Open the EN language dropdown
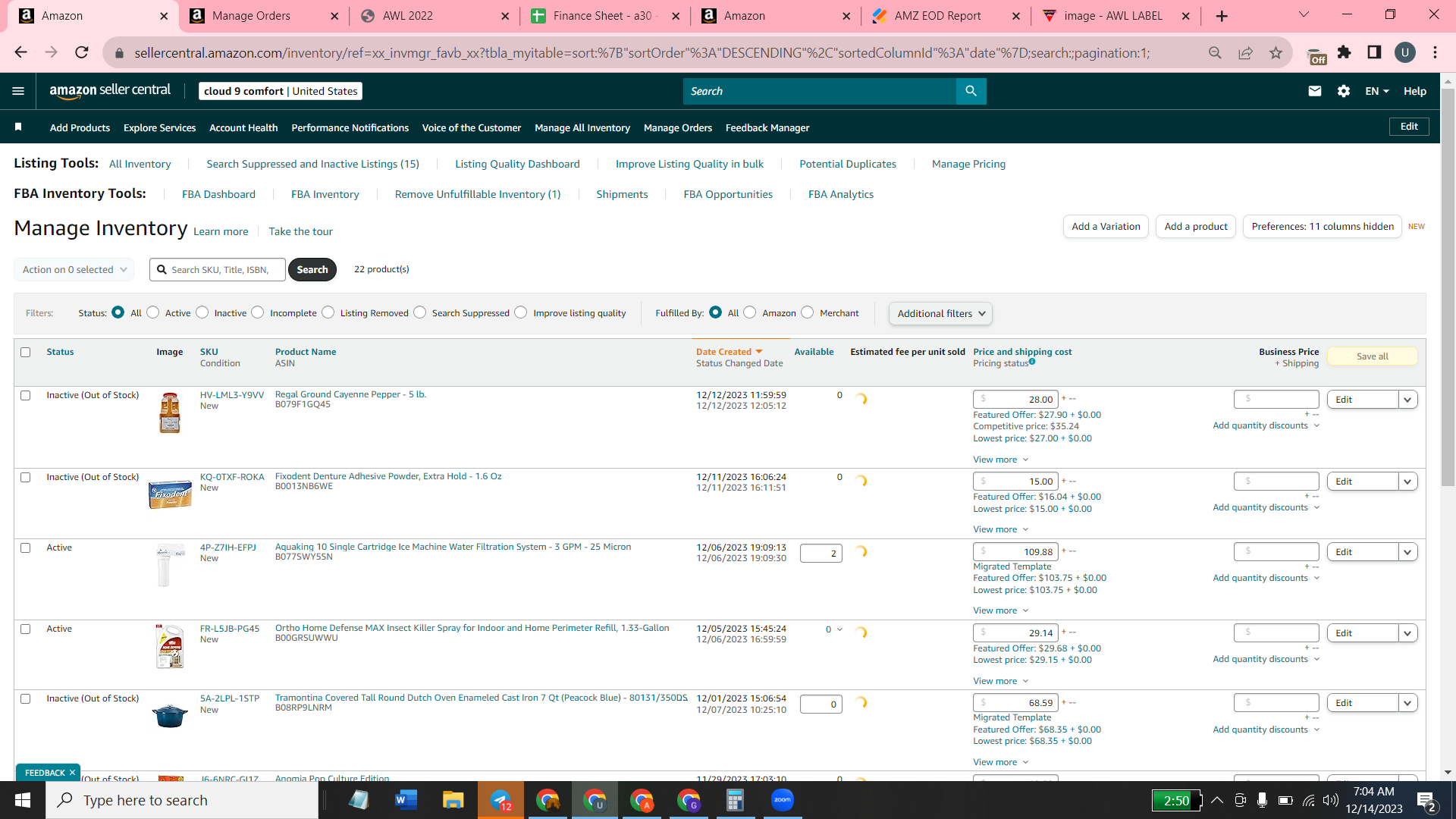The height and width of the screenshot is (819, 1456). click(1377, 91)
